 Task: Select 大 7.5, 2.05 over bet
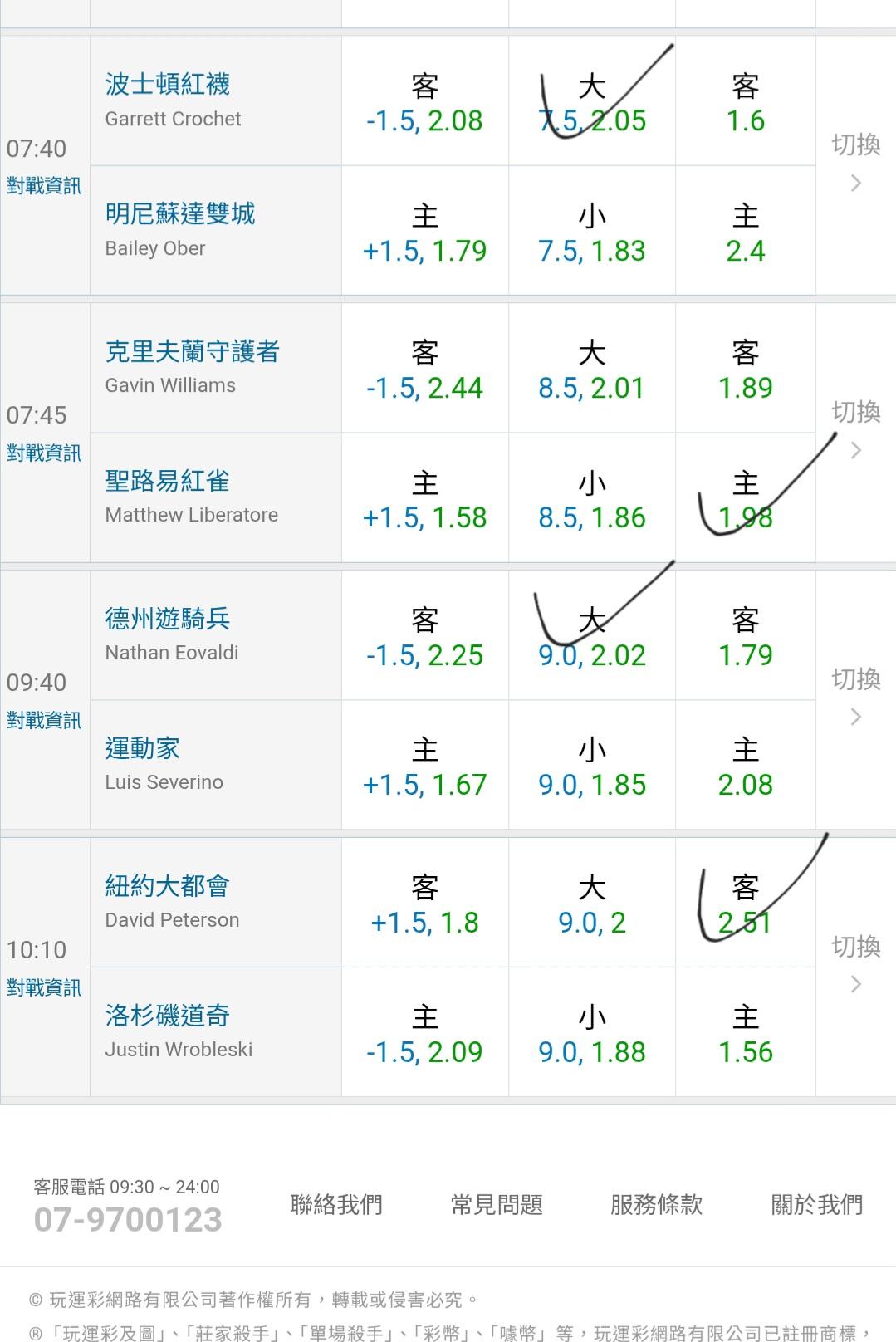[x=591, y=103]
